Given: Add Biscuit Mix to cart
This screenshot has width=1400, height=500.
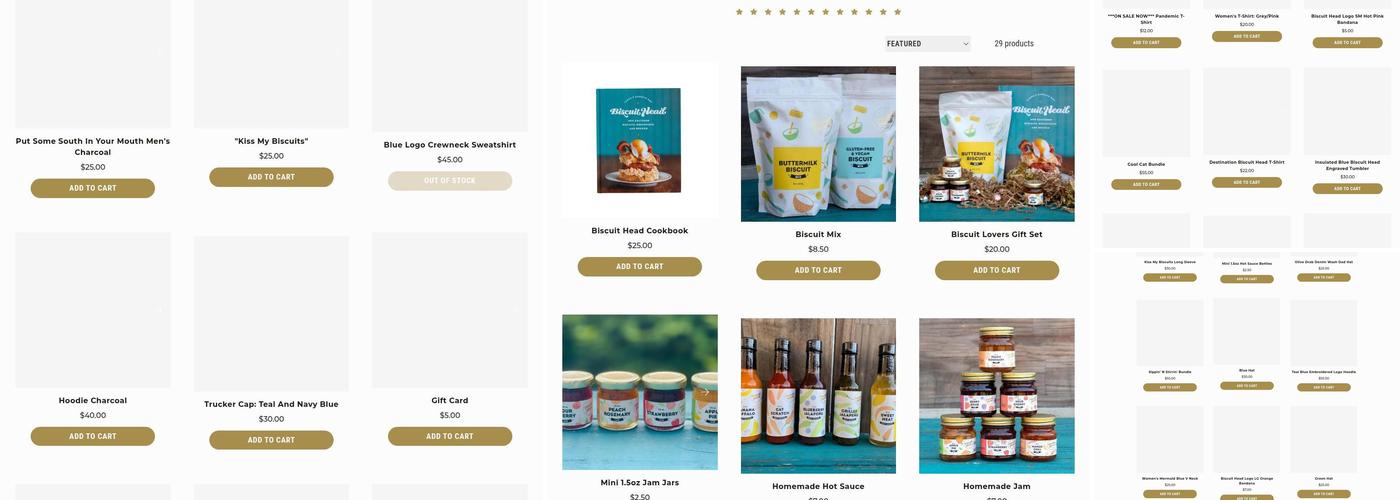Looking at the screenshot, I should tap(818, 270).
